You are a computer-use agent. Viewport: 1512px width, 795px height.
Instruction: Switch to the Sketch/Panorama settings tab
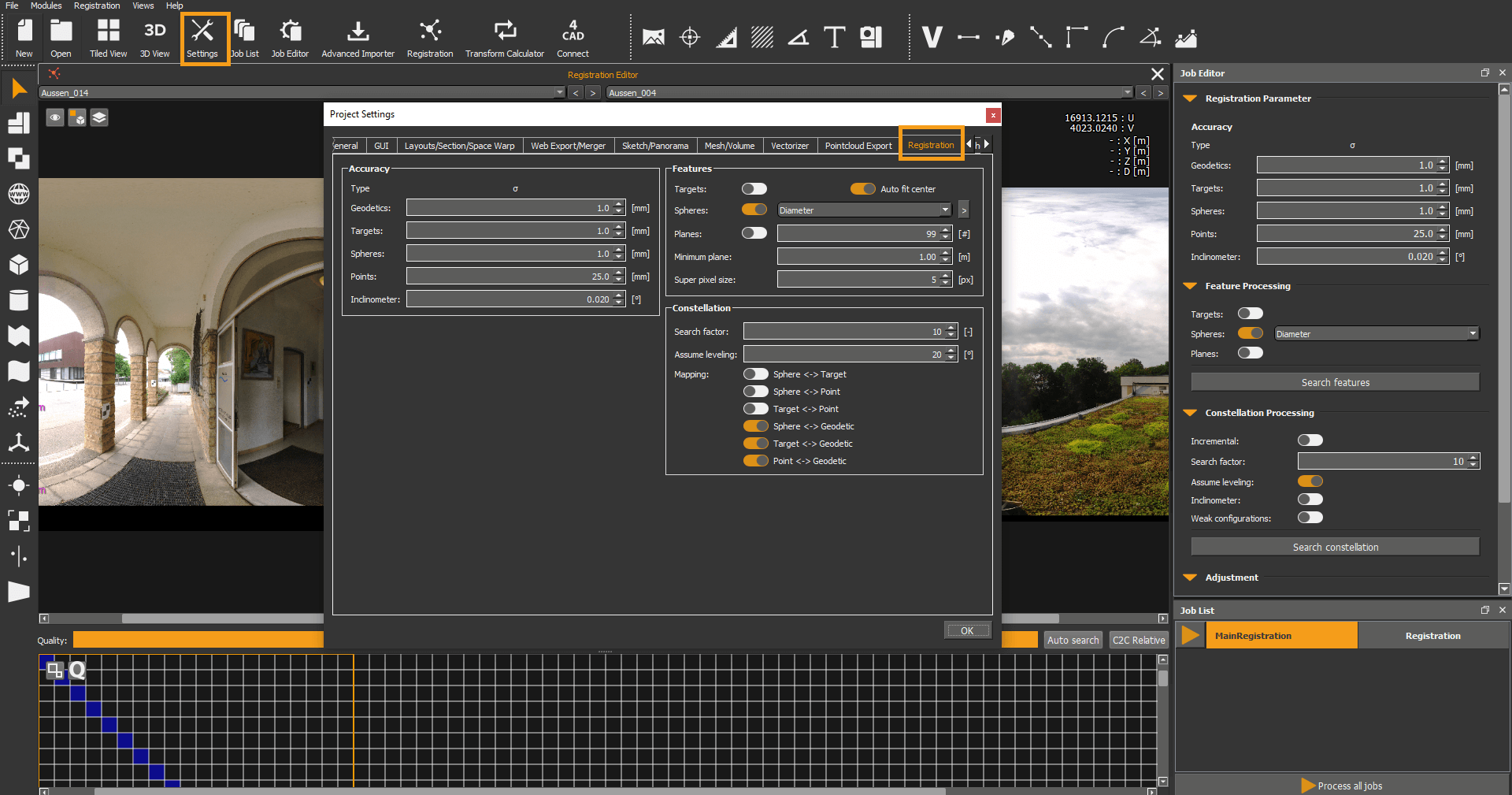655,145
